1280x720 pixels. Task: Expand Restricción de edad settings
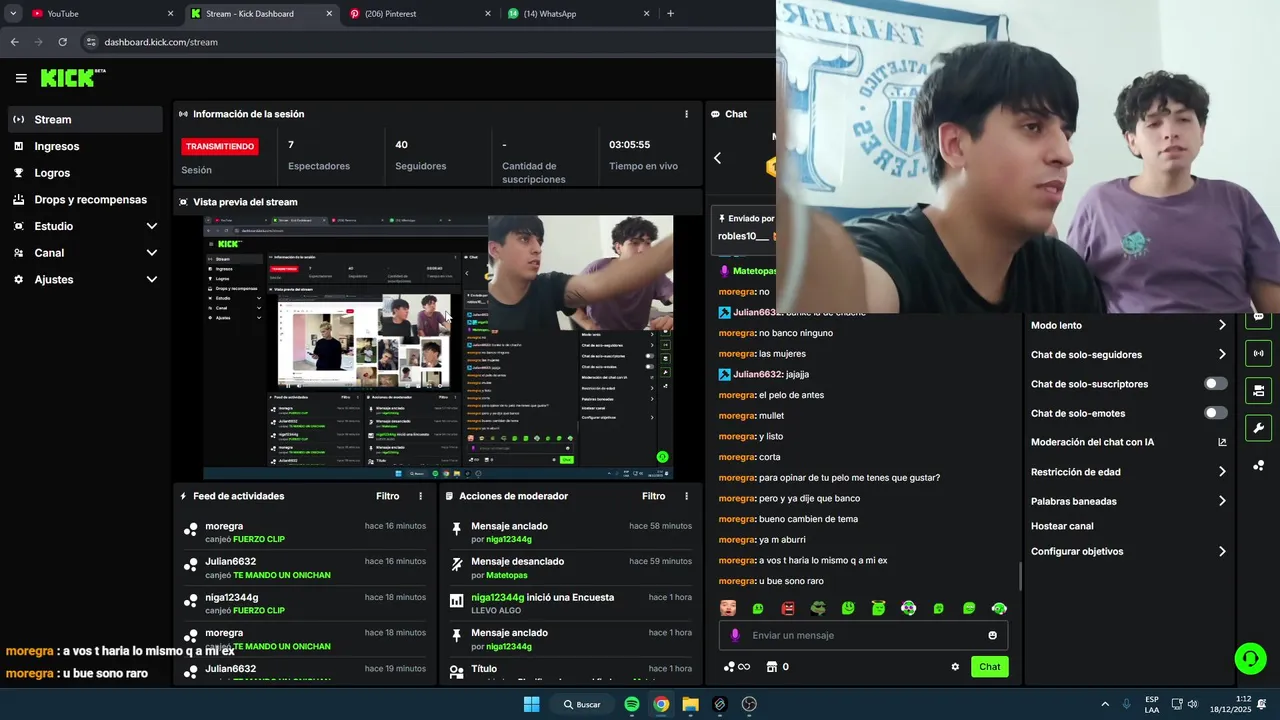coord(1128,472)
